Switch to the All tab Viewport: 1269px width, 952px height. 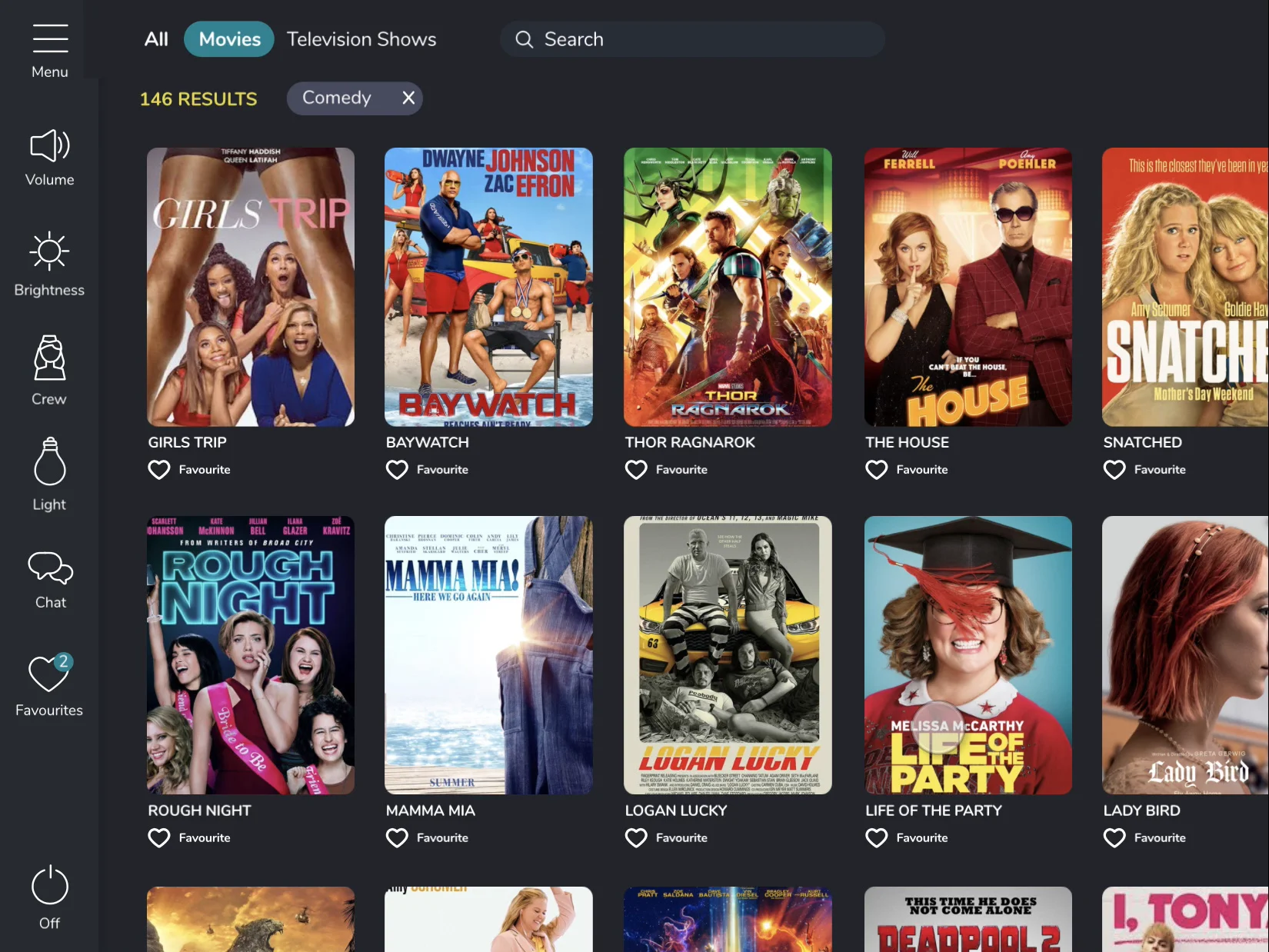click(x=156, y=39)
